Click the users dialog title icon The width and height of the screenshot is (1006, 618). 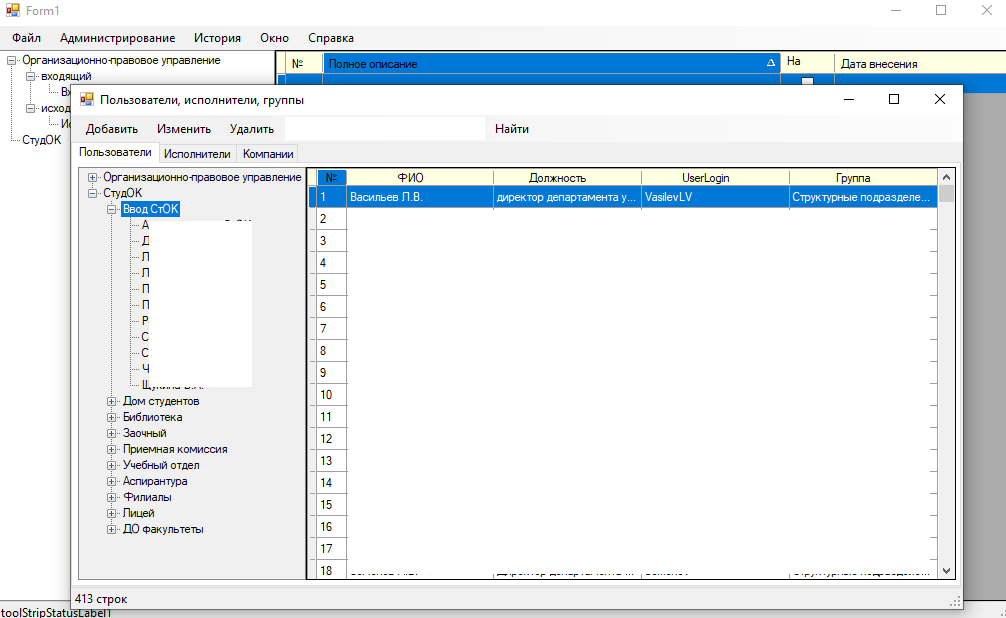(x=87, y=99)
